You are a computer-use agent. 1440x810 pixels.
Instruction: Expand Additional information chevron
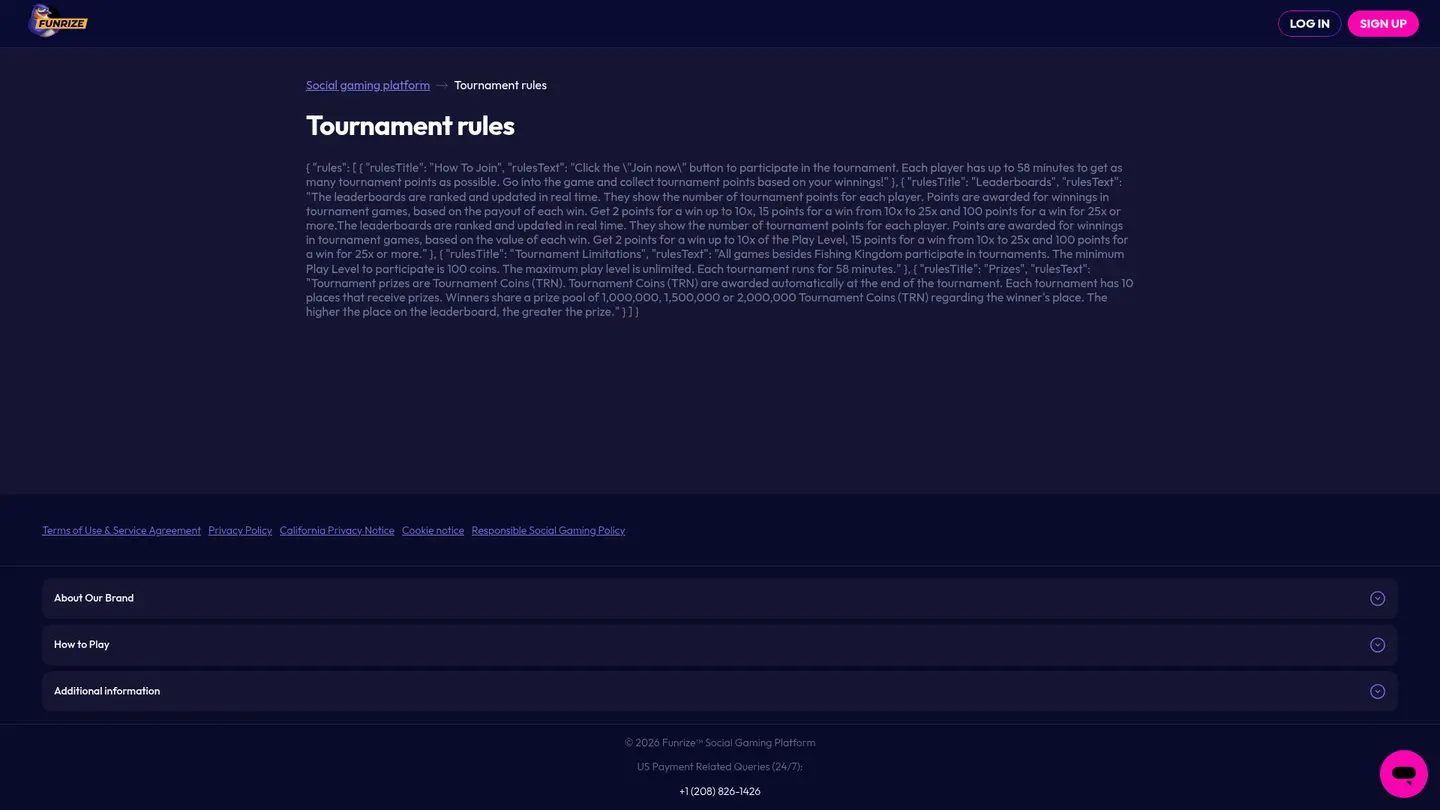point(1377,691)
